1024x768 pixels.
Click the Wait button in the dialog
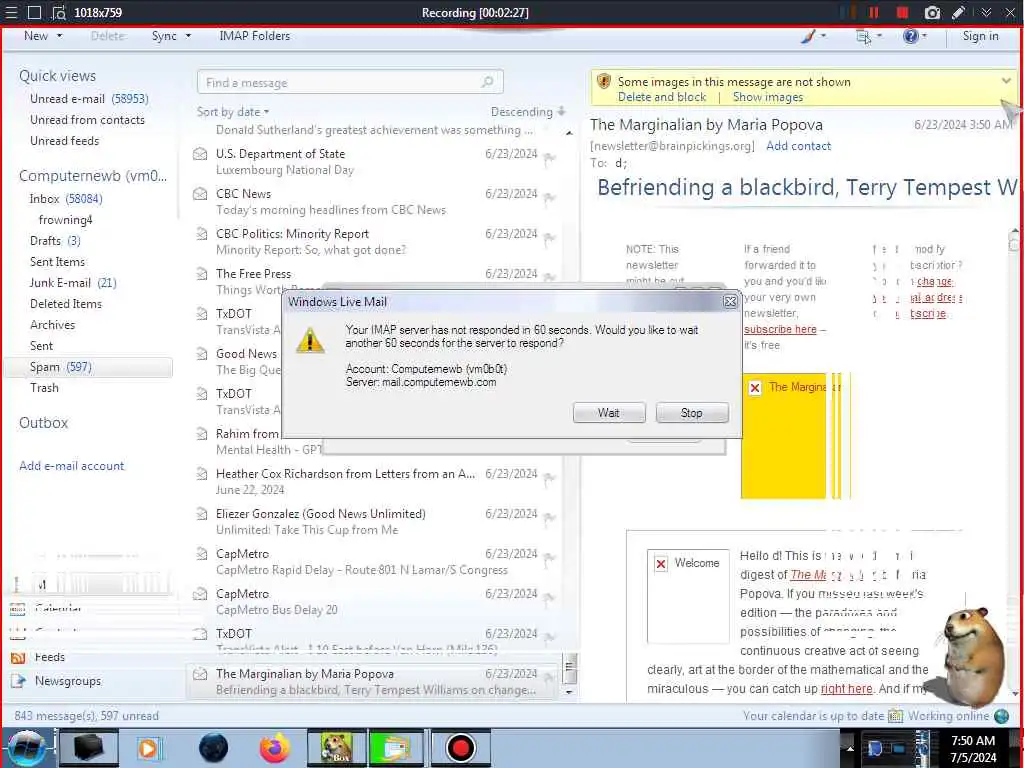[x=609, y=413]
